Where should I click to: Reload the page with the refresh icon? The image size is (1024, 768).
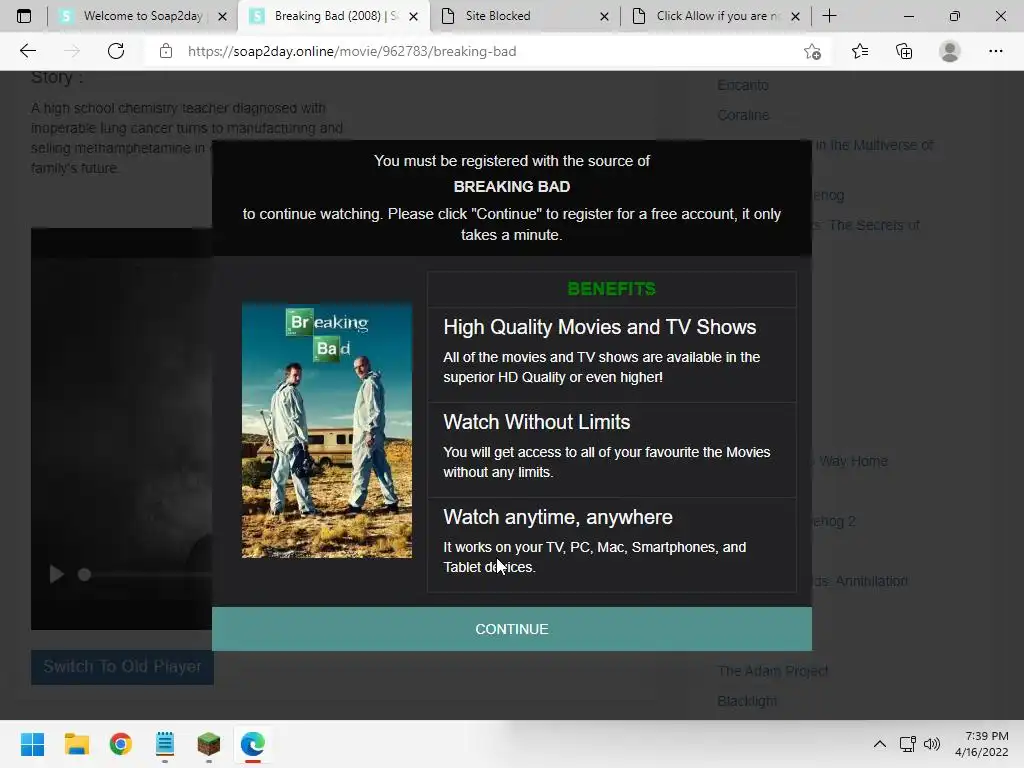[116, 51]
